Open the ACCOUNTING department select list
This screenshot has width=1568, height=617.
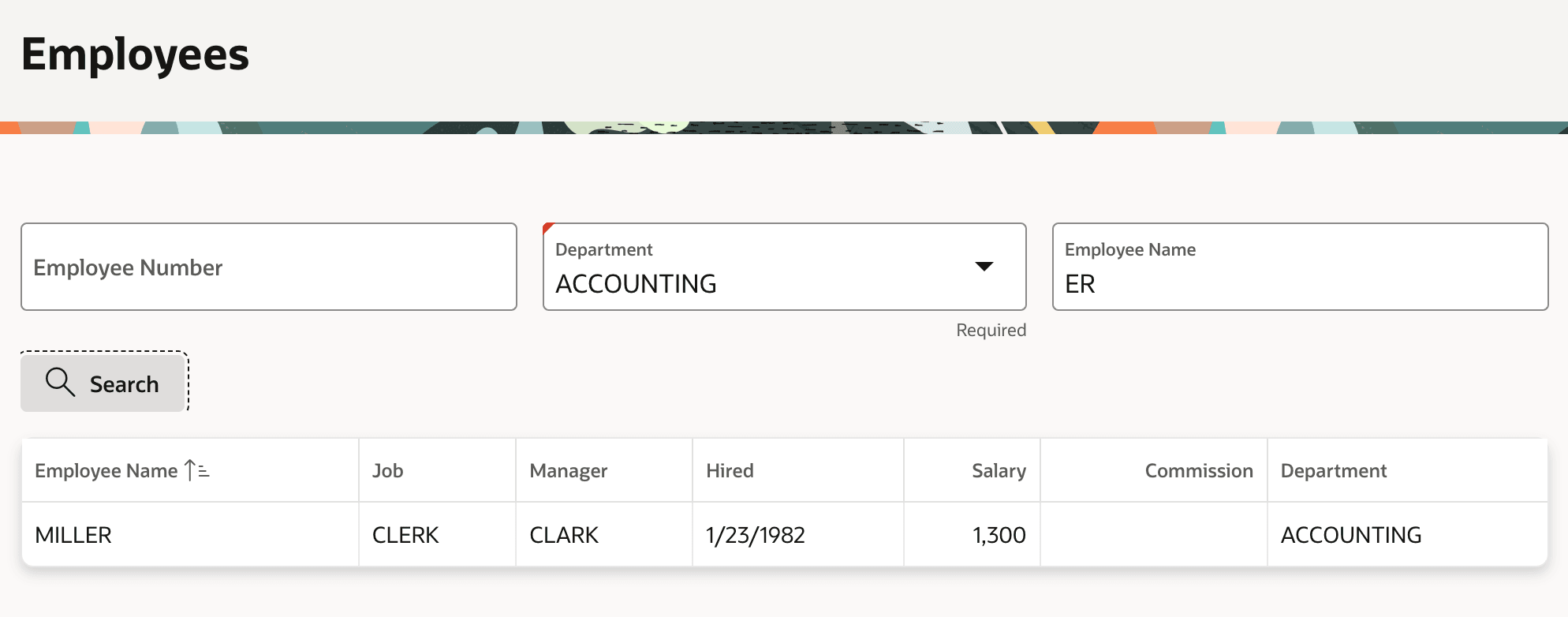pos(784,267)
